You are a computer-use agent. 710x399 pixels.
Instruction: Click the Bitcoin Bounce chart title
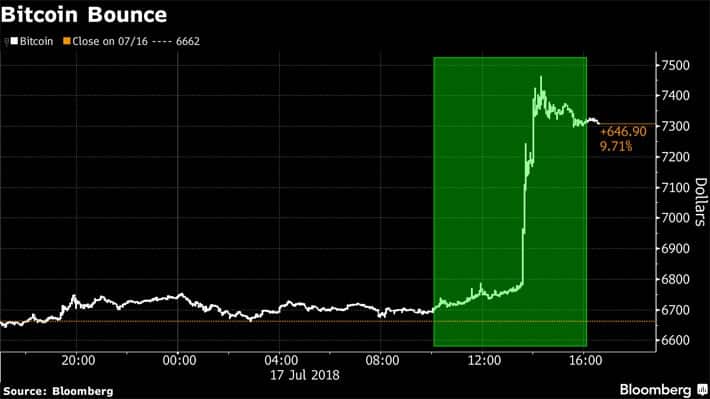coord(84,15)
